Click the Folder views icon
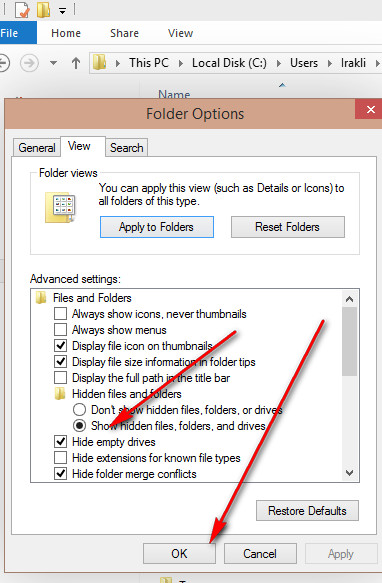Image resolution: width=382 pixels, height=583 pixels. (x=60, y=207)
